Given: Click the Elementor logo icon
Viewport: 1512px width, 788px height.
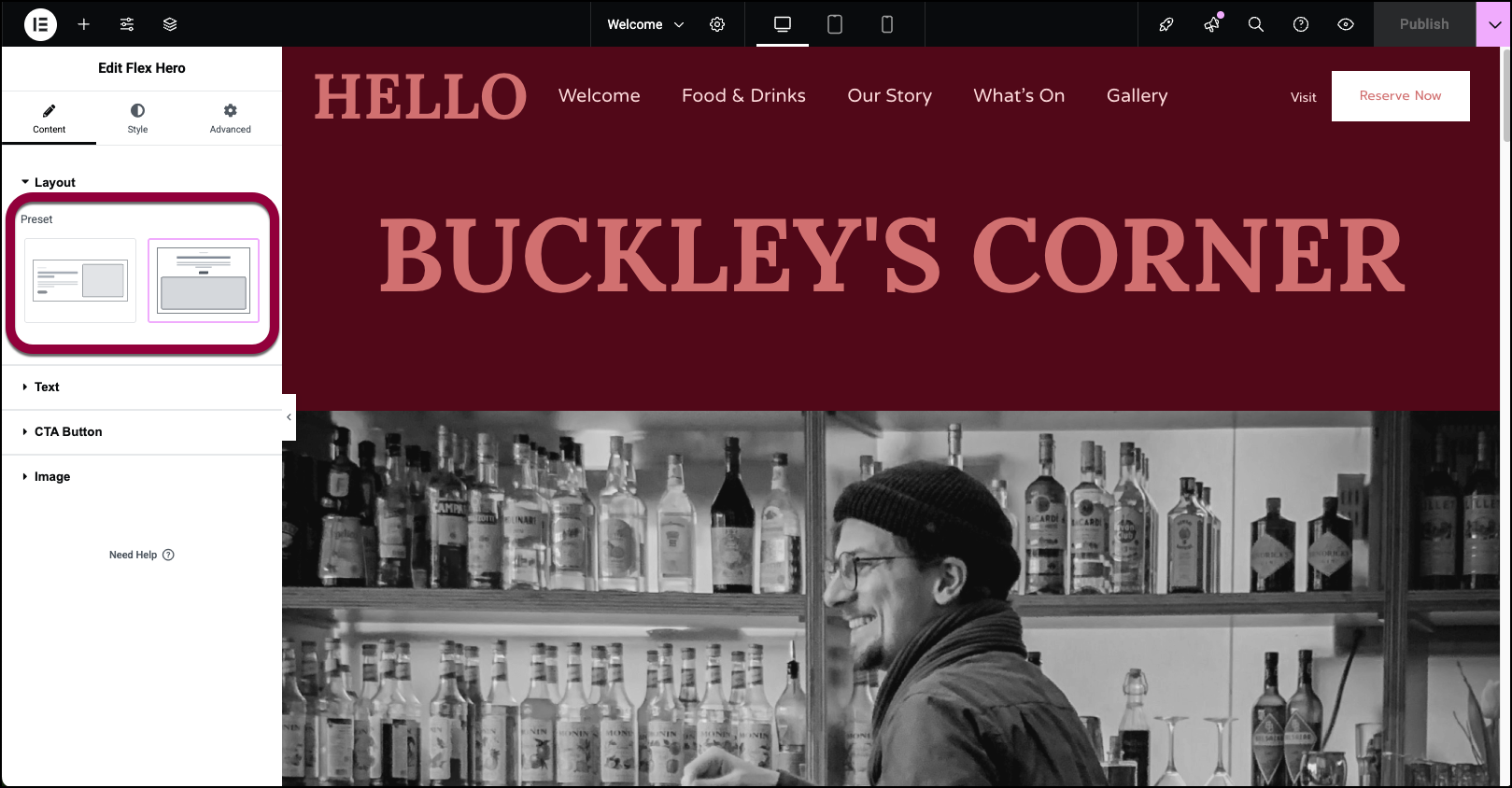Looking at the screenshot, I should pos(40,24).
